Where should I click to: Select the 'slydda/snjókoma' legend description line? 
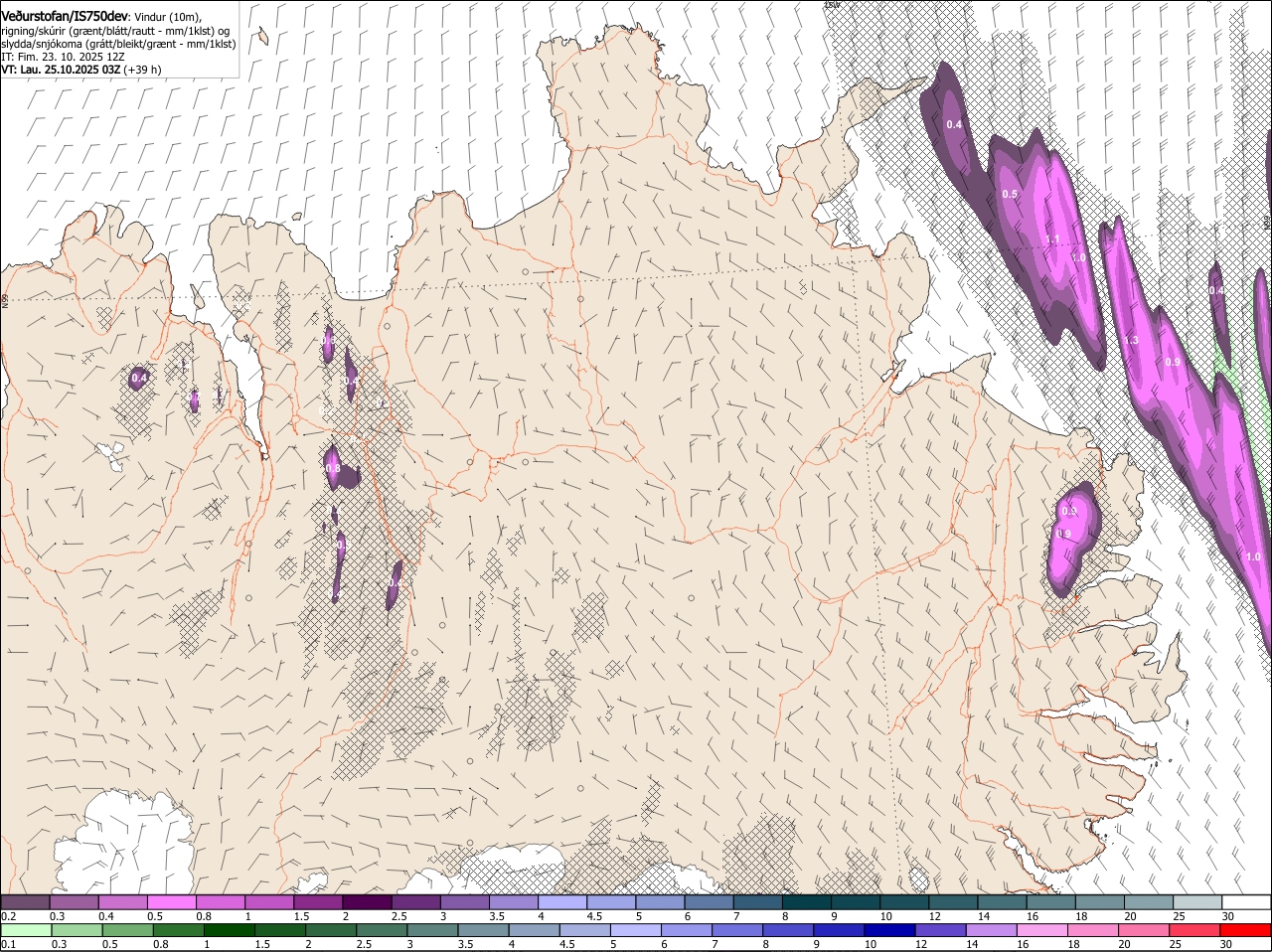click(118, 44)
